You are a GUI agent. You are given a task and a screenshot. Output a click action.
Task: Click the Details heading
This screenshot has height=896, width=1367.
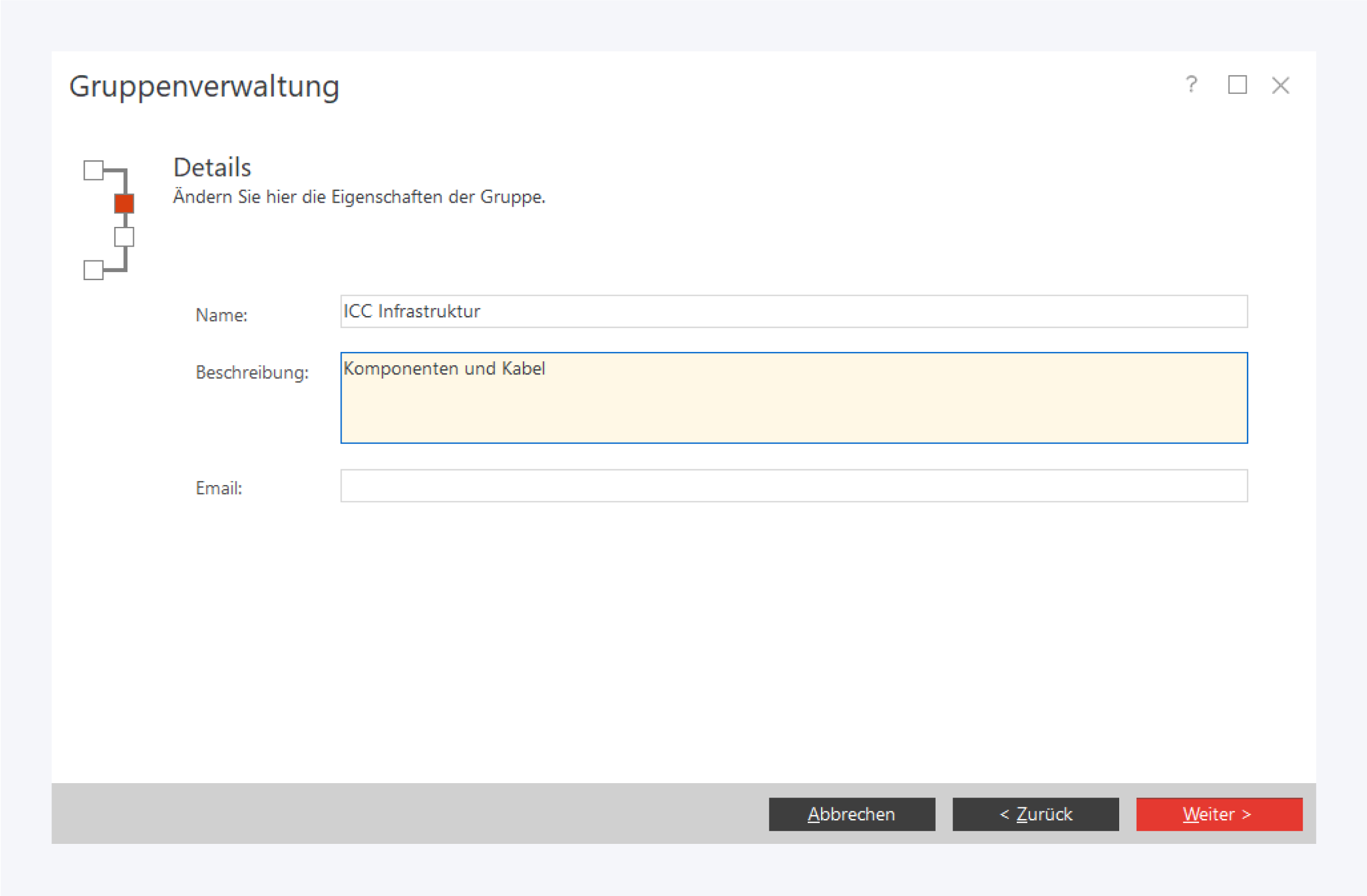(x=212, y=167)
